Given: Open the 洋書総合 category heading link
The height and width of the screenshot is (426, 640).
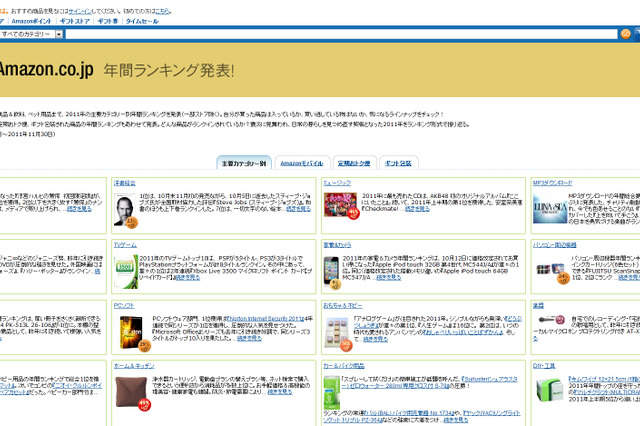Looking at the screenshot, I should click(124, 183).
